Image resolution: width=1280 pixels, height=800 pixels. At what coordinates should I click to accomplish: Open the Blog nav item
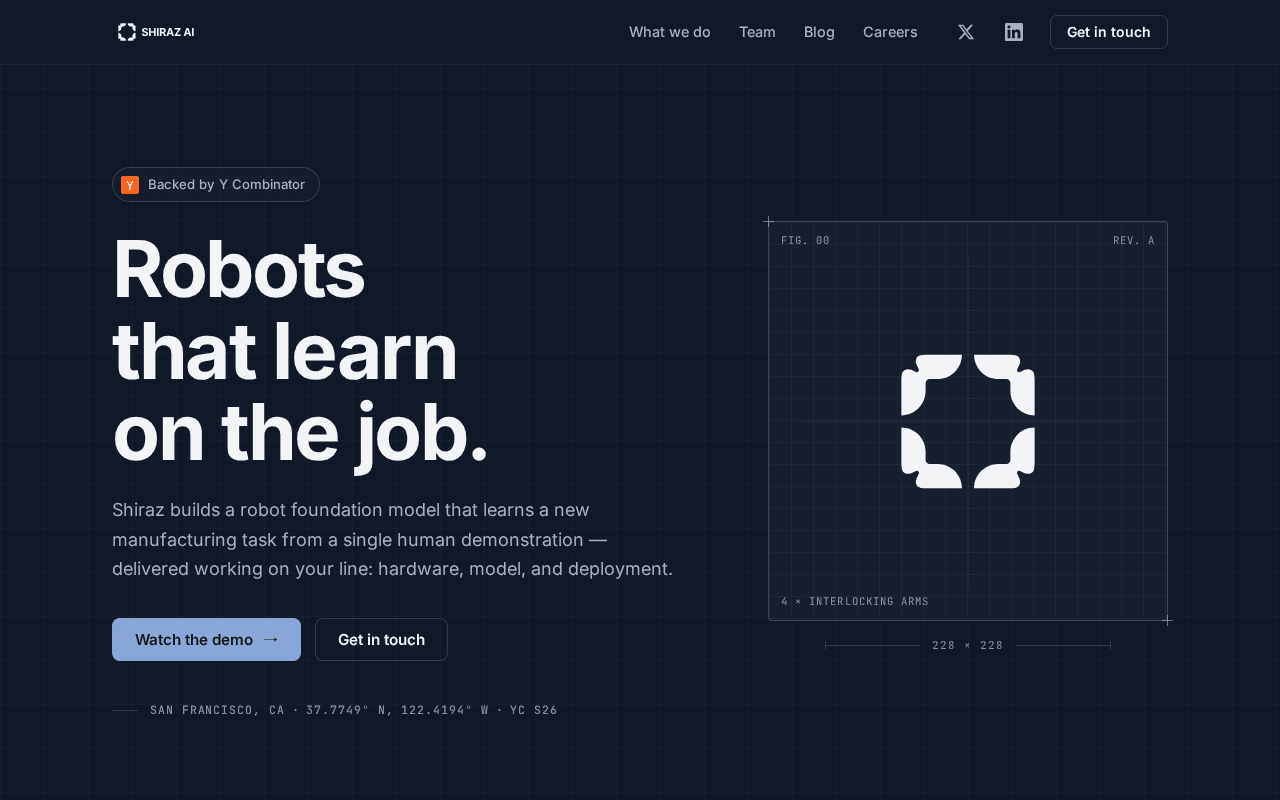(819, 32)
